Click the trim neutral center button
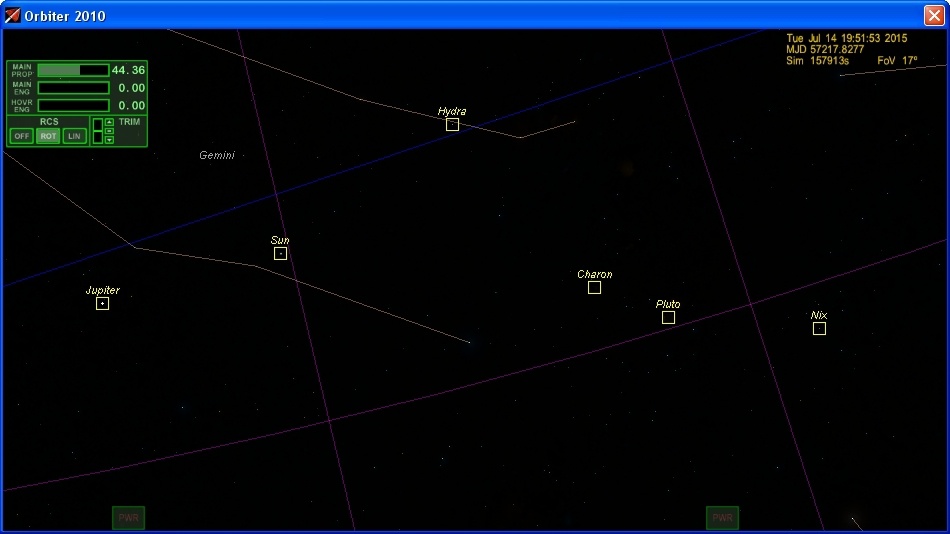The height and width of the screenshot is (534, 950). 109,131
